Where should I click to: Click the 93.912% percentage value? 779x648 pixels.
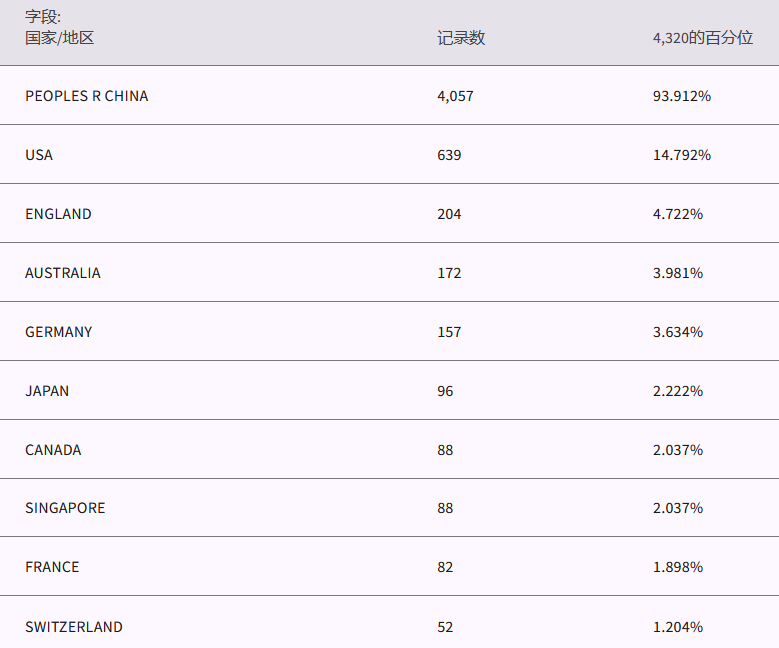[681, 96]
